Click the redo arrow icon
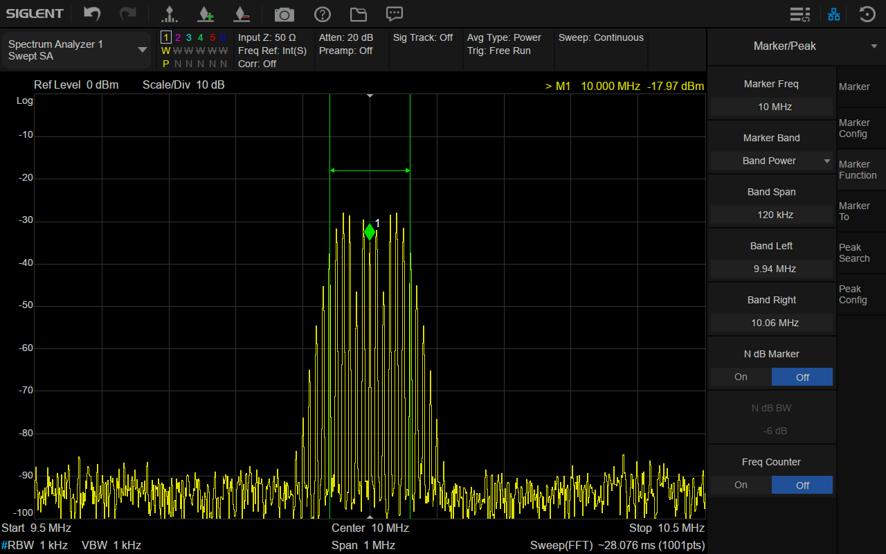Viewport: 886px width, 554px height. click(128, 14)
